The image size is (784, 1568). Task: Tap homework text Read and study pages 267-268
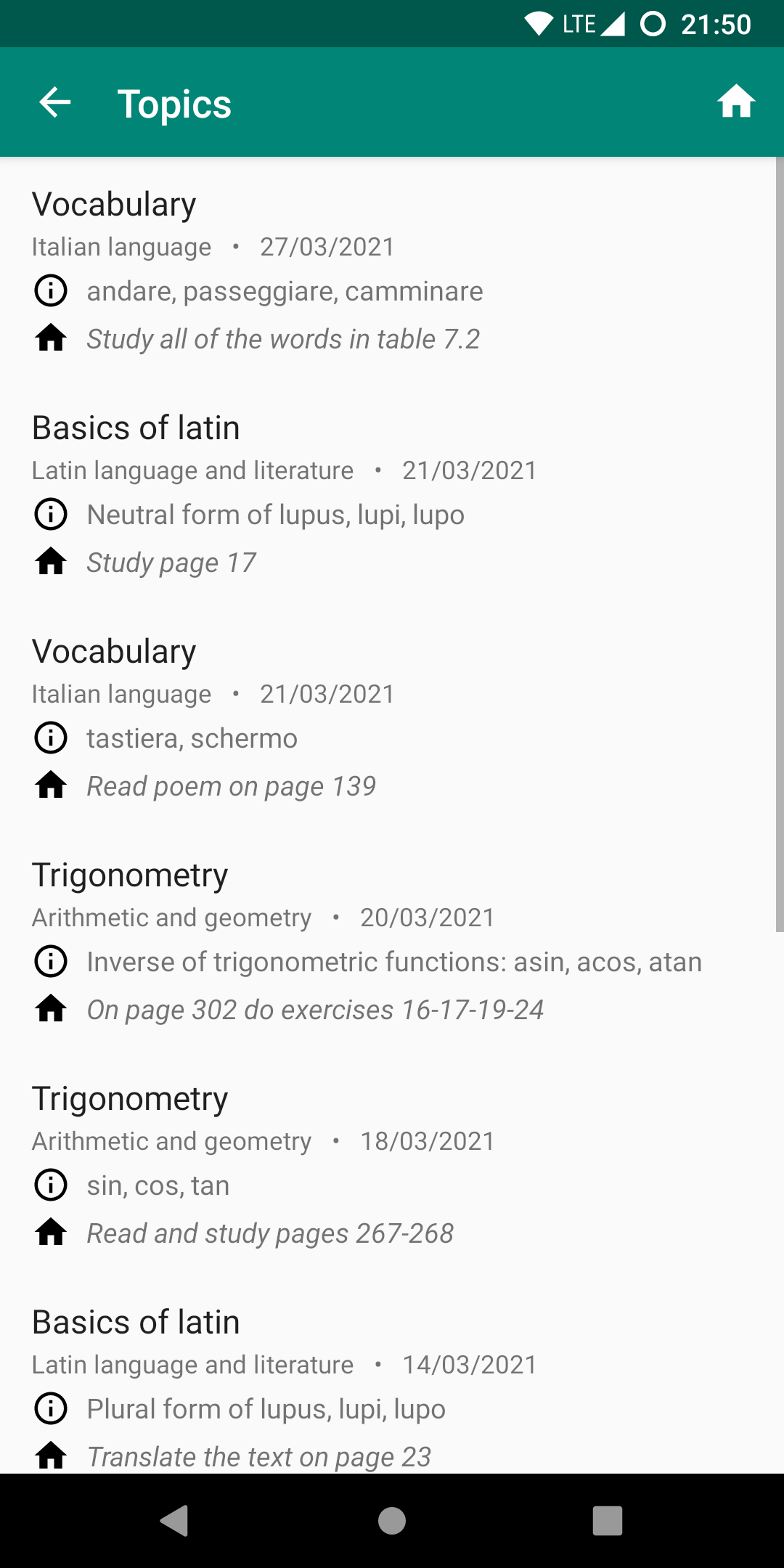tap(270, 1233)
